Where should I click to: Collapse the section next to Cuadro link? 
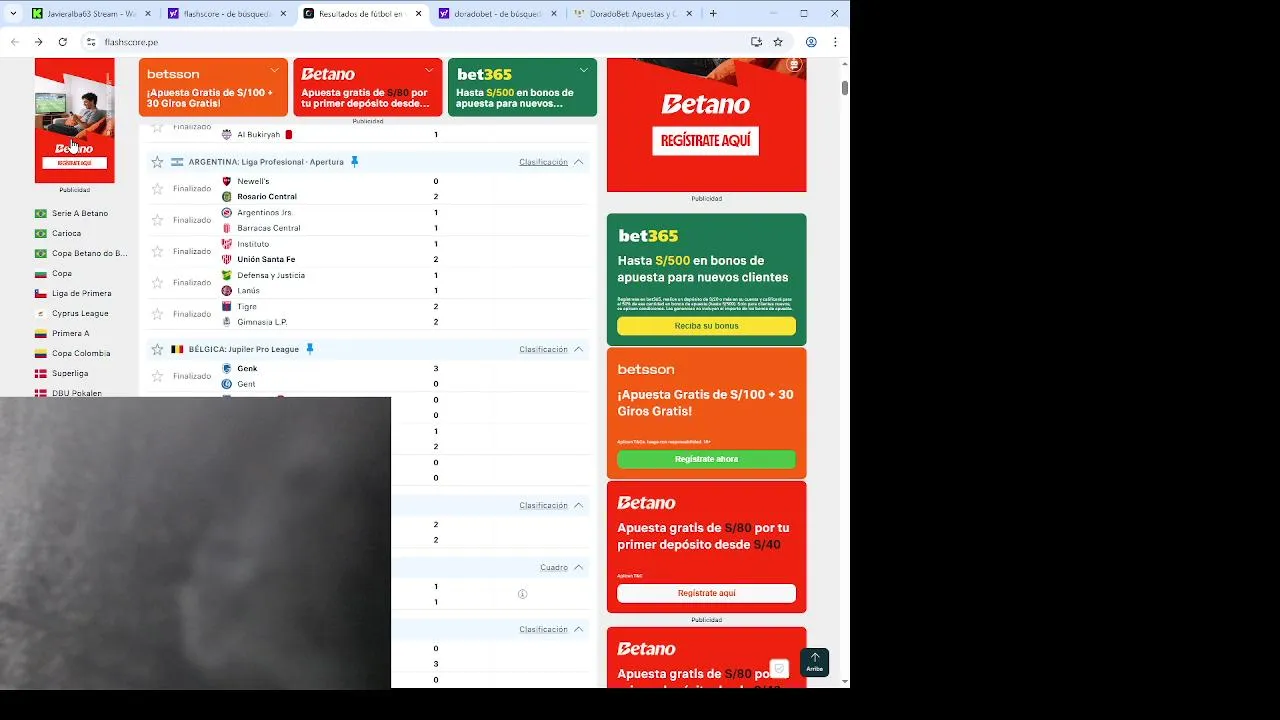(x=578, y=567)
